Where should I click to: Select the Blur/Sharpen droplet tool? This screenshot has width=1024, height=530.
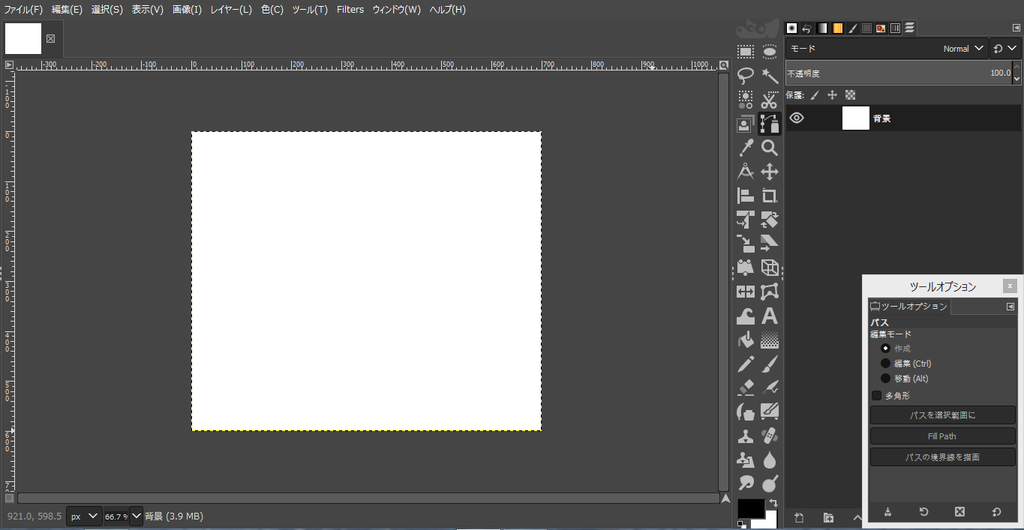pos(770,460)
